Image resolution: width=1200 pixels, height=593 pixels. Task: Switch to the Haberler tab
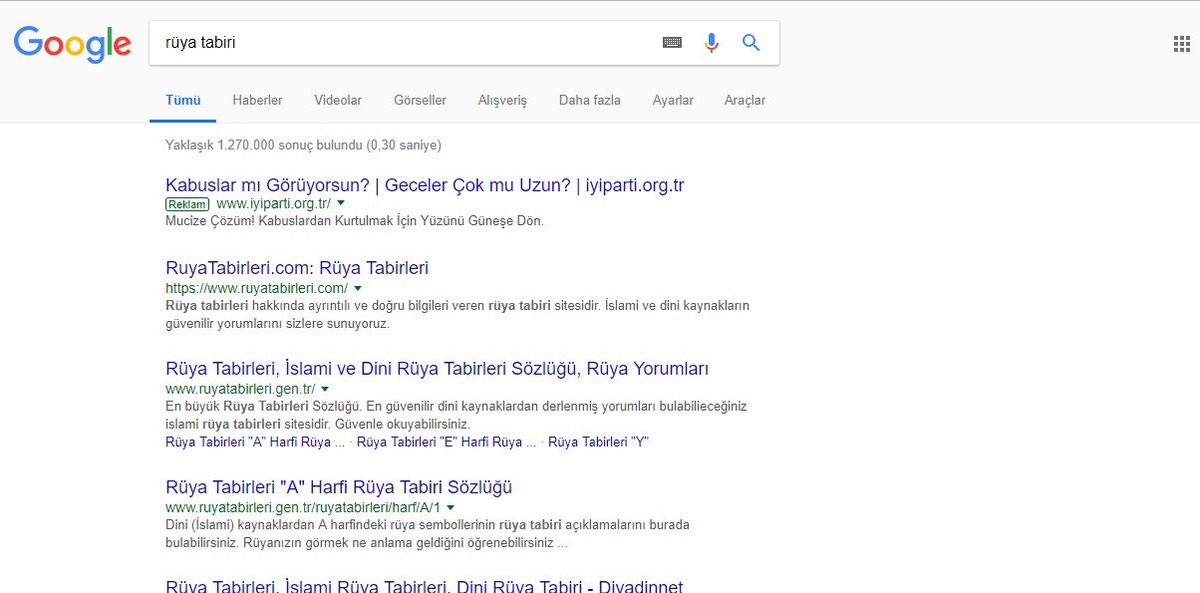pyautogui.click(x=258, y=100)
